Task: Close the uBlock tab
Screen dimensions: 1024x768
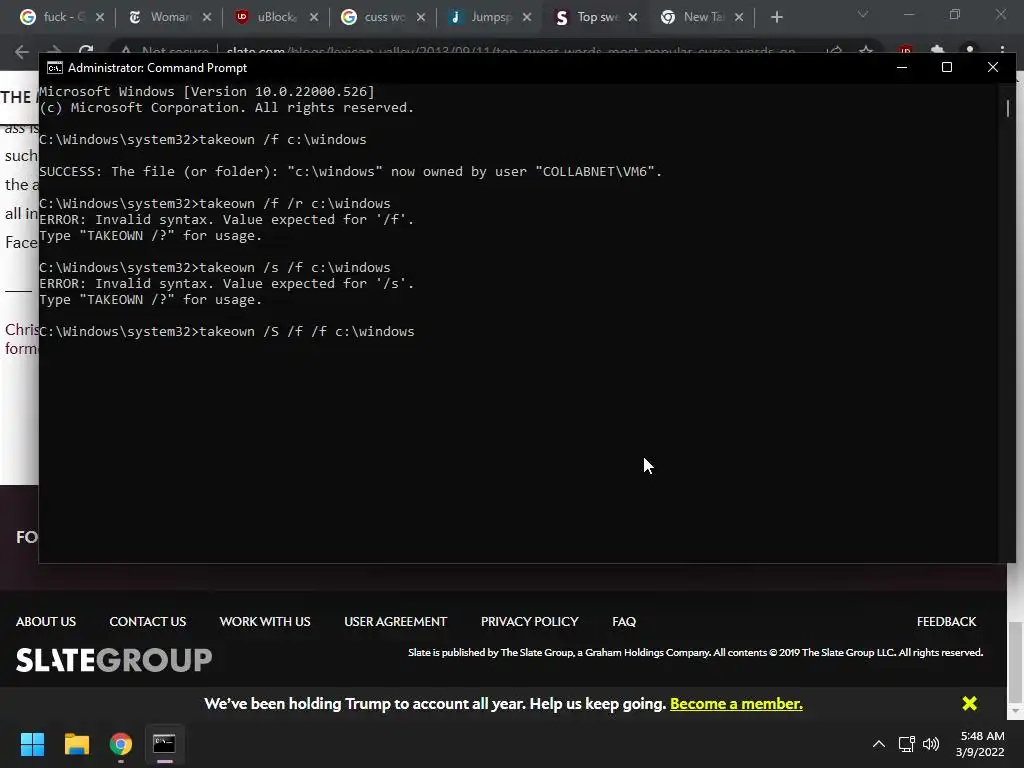Action: pos(314,18)
